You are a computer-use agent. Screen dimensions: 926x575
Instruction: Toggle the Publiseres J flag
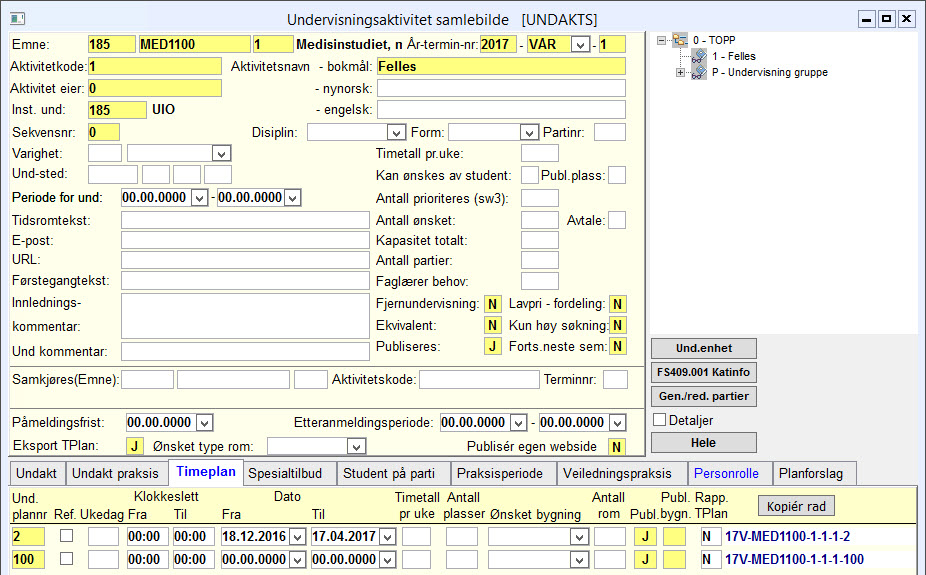click(x=493, y=347)
